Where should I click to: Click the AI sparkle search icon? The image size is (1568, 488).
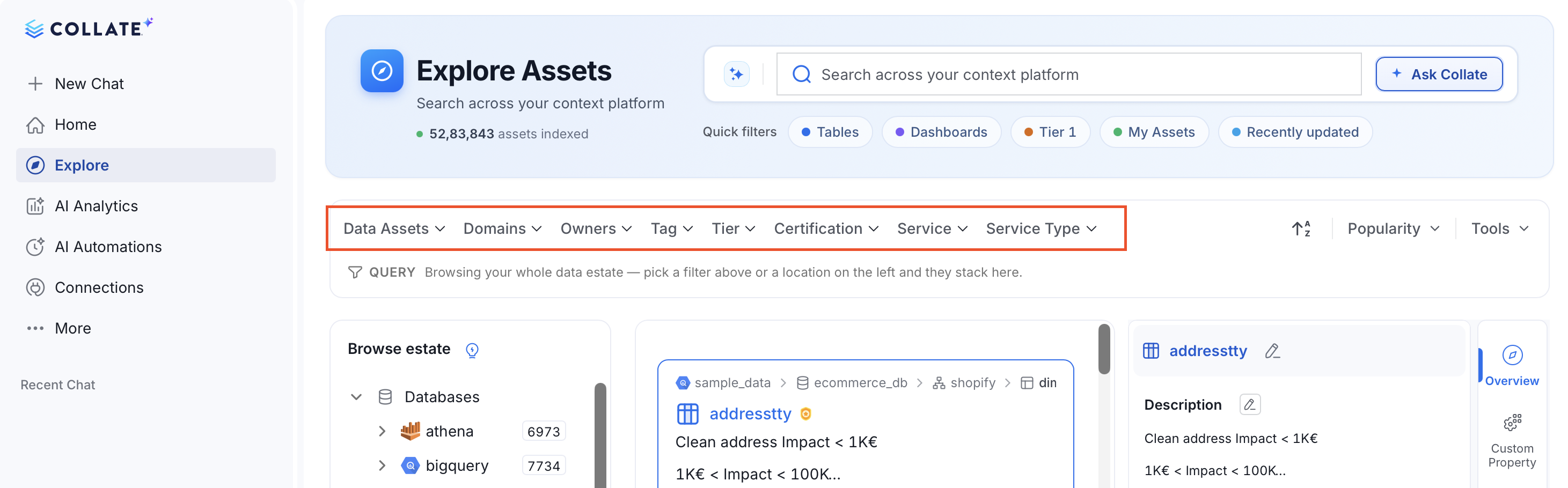(x=737, y=74)
